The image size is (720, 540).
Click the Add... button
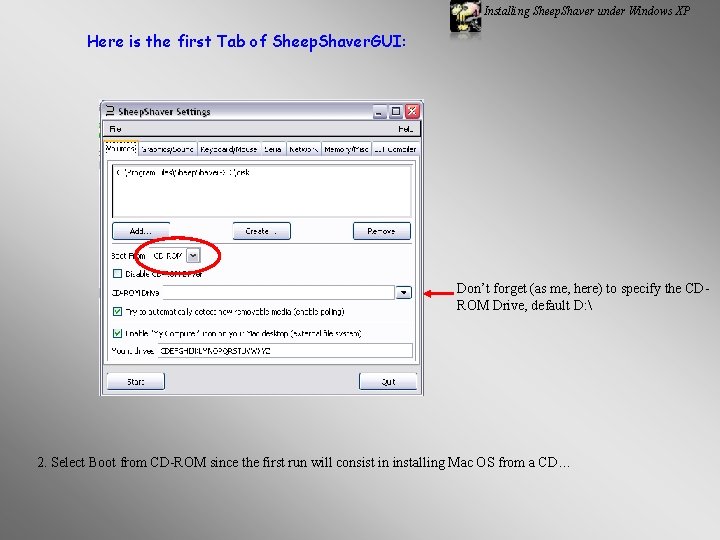click(141, 231)
